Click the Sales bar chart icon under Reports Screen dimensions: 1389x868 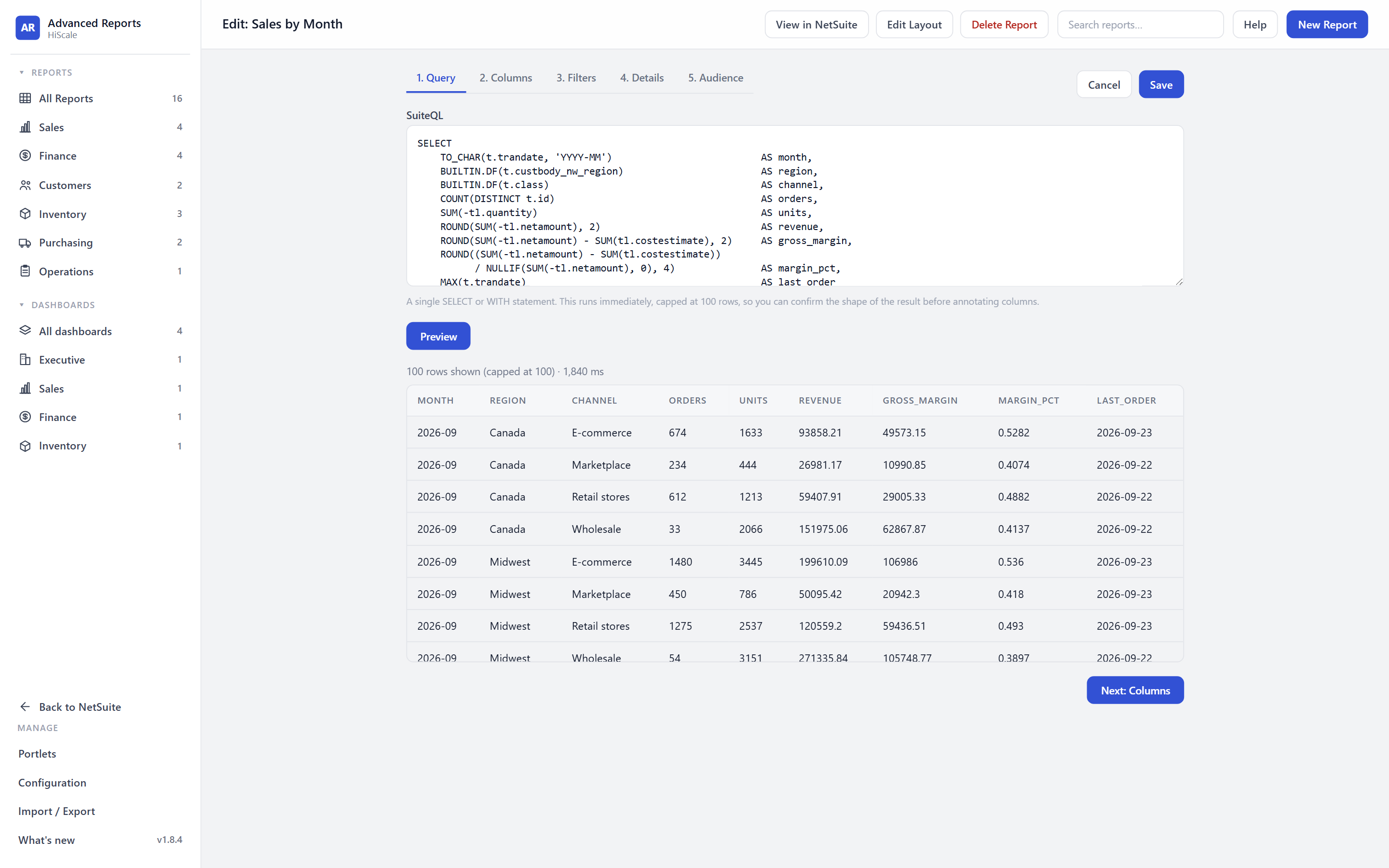point(25,127)
